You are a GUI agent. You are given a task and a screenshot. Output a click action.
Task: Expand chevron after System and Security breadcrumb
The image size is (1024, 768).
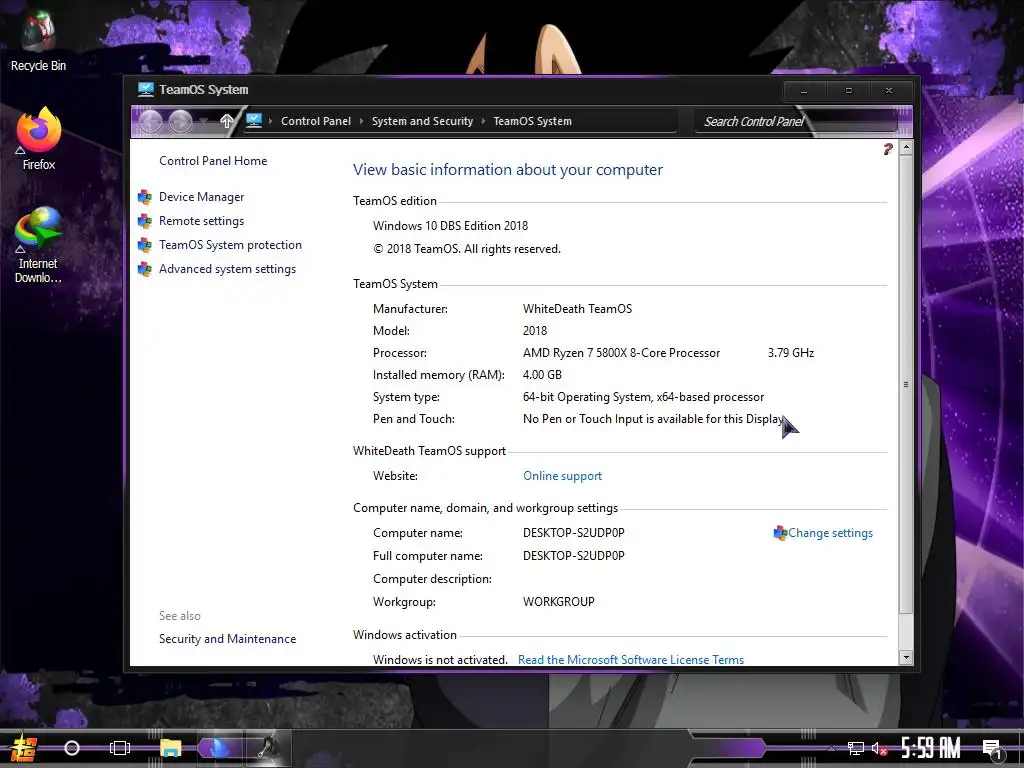(x=483, y=121)
